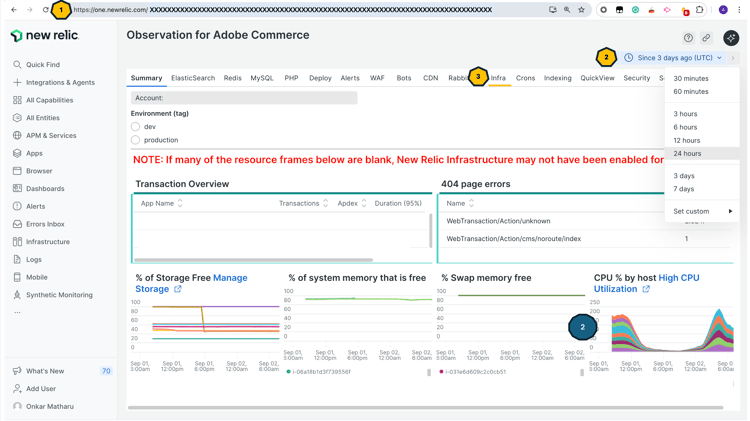Open Since 3 days ago time picker
Image resolution: width=750 pixels, height=421 pixels.
click(673, 58)
